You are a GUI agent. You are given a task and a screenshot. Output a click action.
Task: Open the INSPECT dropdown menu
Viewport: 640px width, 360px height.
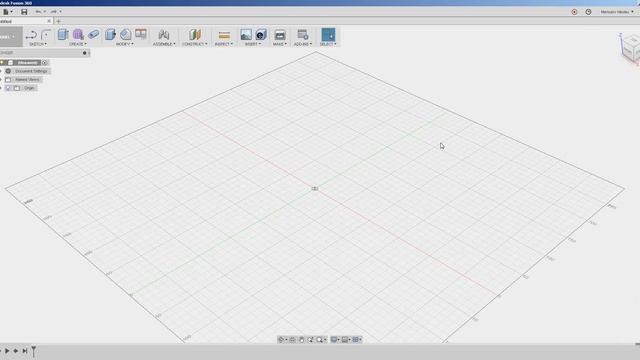point(224,44)
